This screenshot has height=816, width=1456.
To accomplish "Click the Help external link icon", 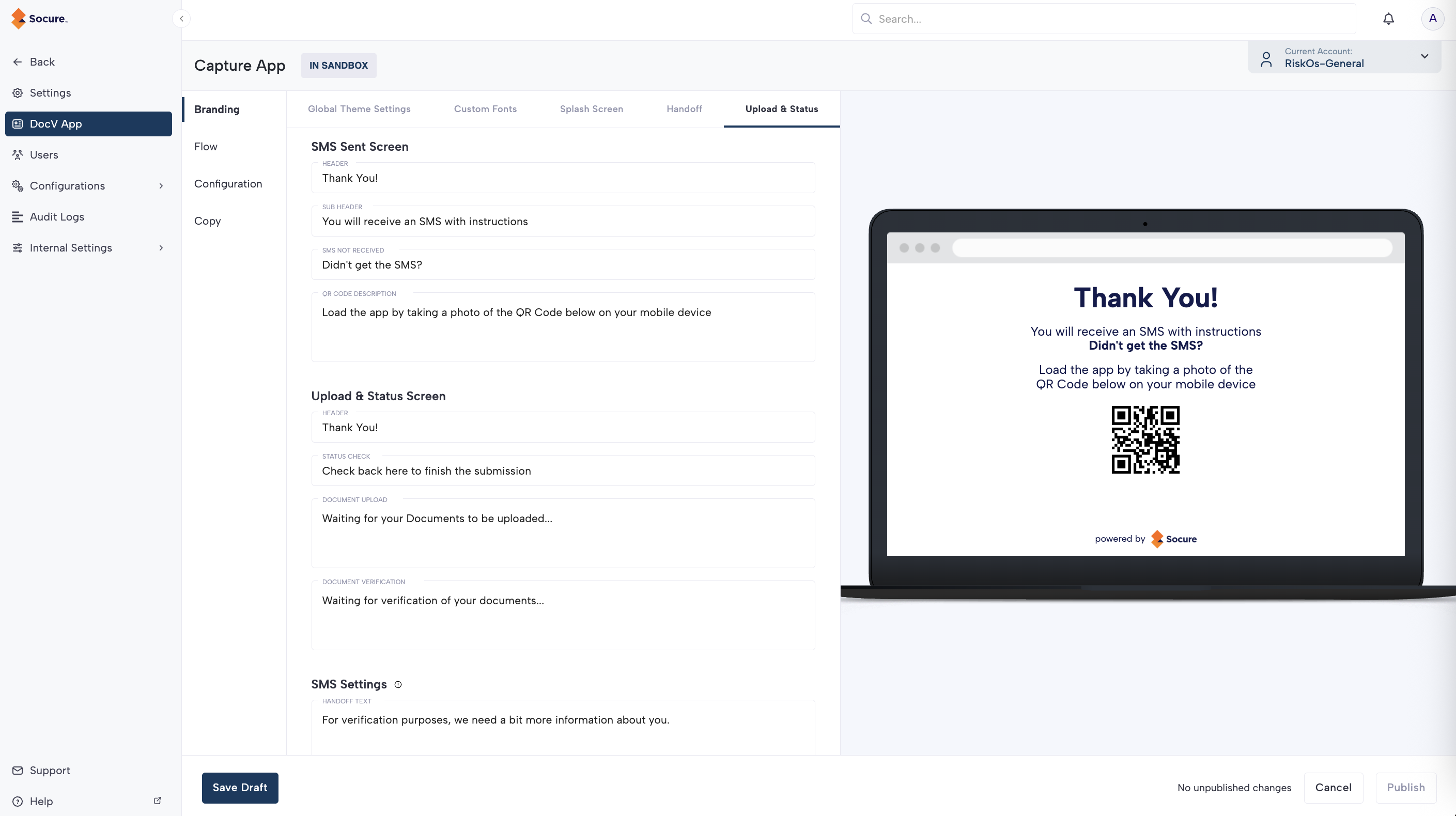I will point(158,800).
